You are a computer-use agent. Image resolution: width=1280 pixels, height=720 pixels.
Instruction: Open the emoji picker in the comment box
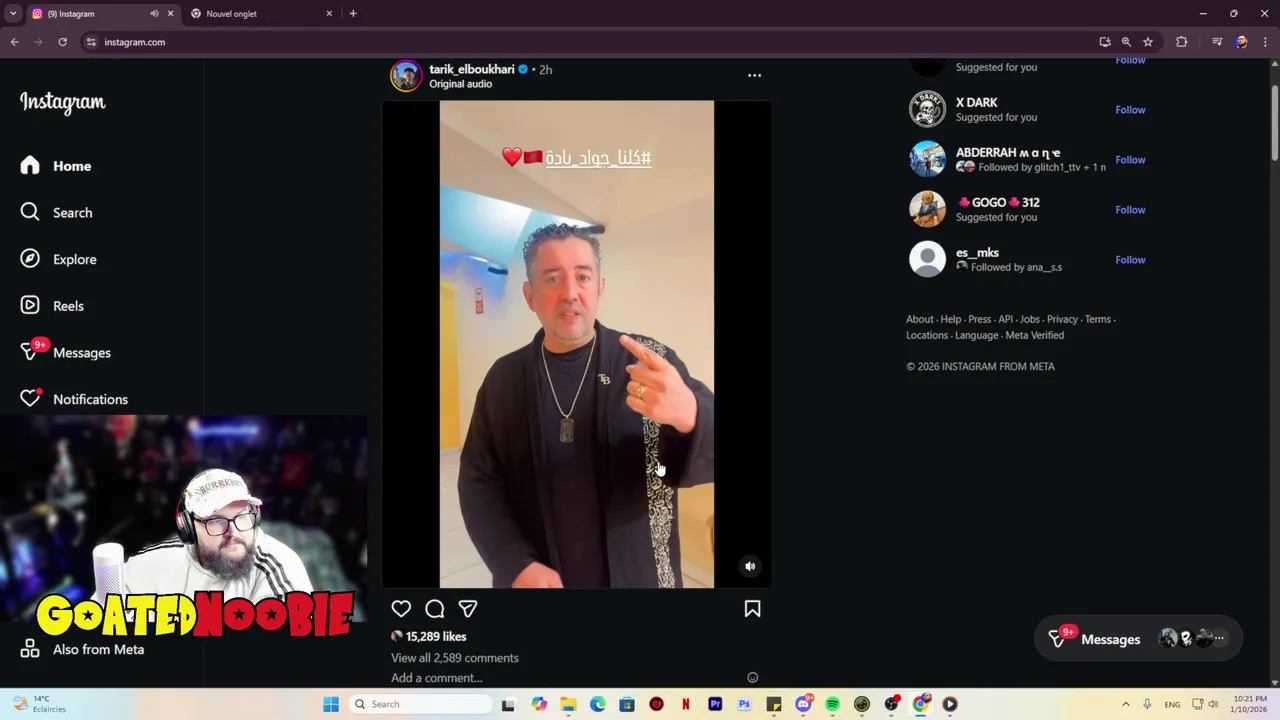(753, 678)
